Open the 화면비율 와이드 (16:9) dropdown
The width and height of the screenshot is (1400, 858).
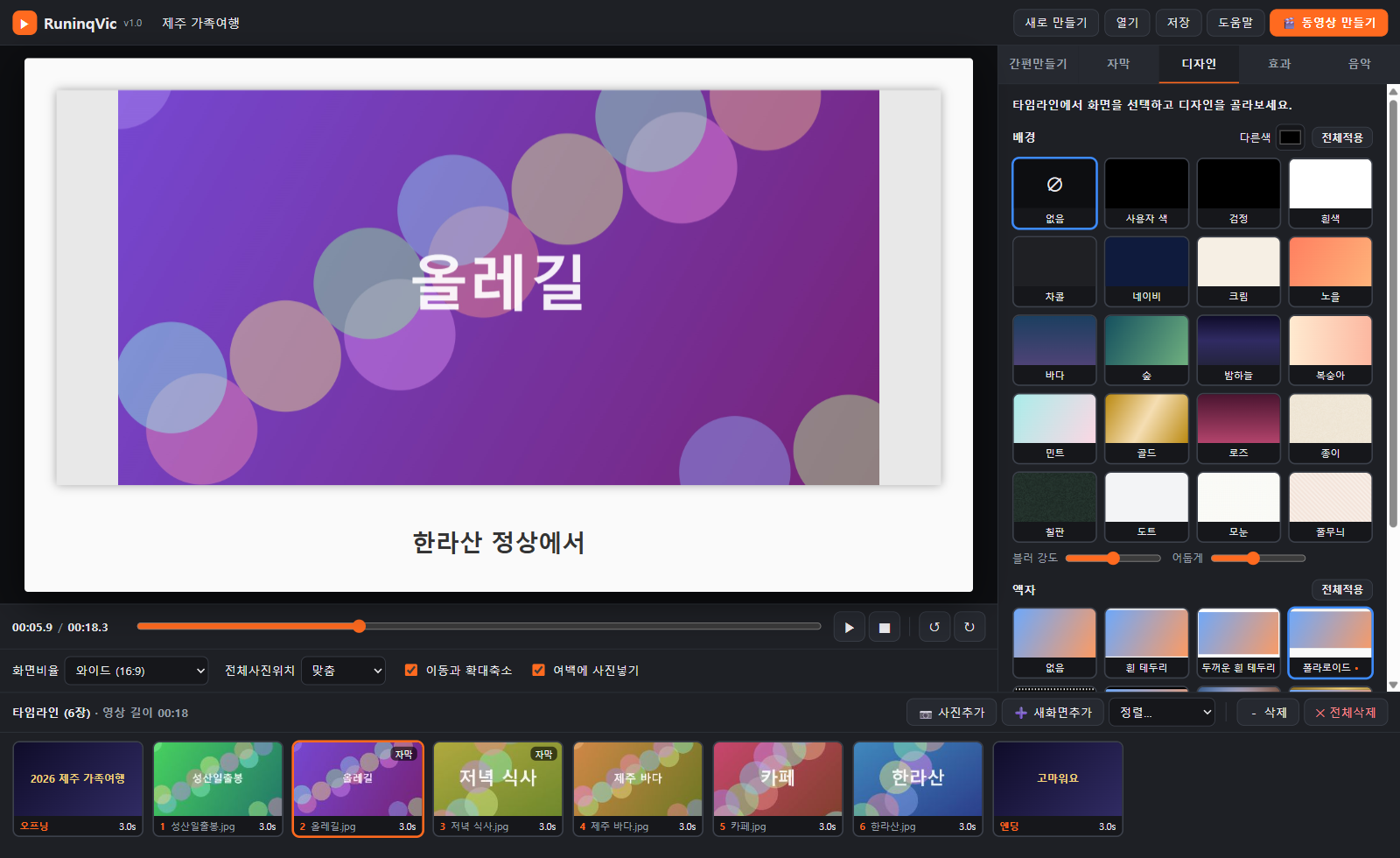click(x=136, y=671)
